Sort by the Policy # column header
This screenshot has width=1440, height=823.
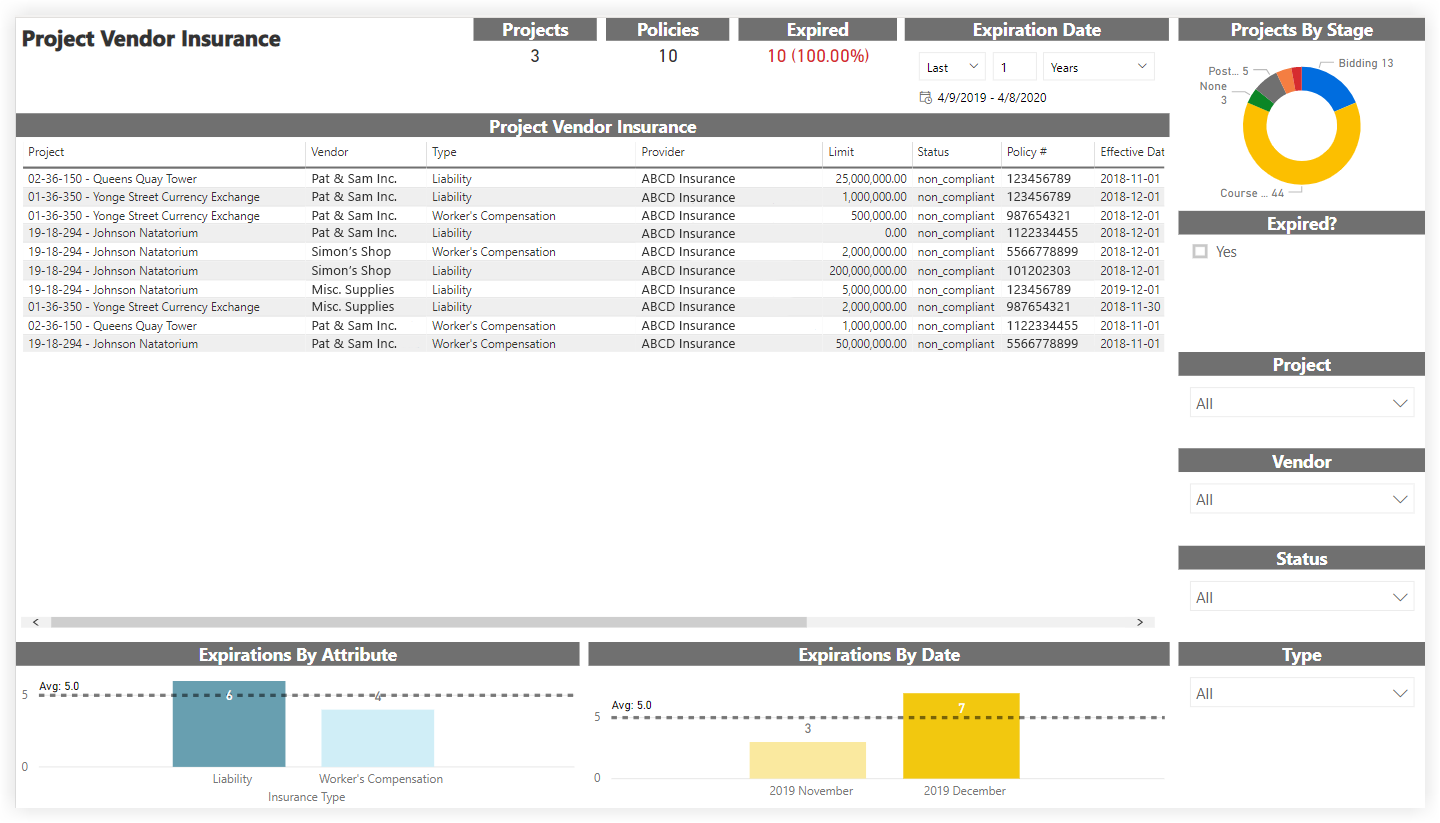point(1027,152)
